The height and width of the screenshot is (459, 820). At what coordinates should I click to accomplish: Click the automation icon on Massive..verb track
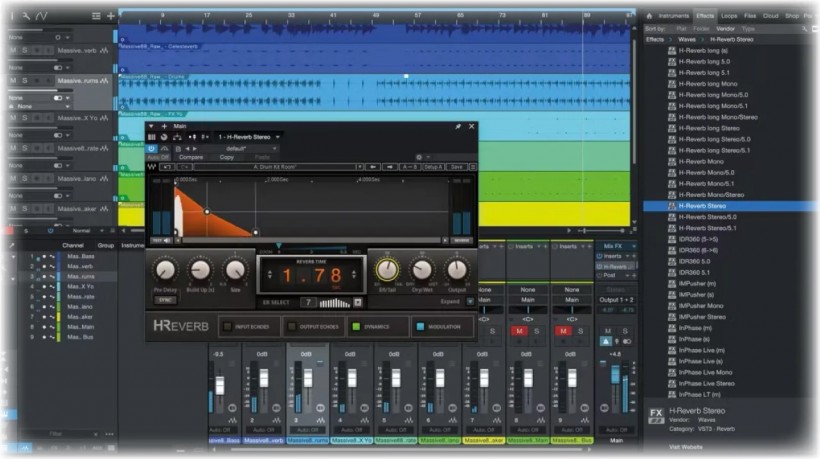point(104,50)
